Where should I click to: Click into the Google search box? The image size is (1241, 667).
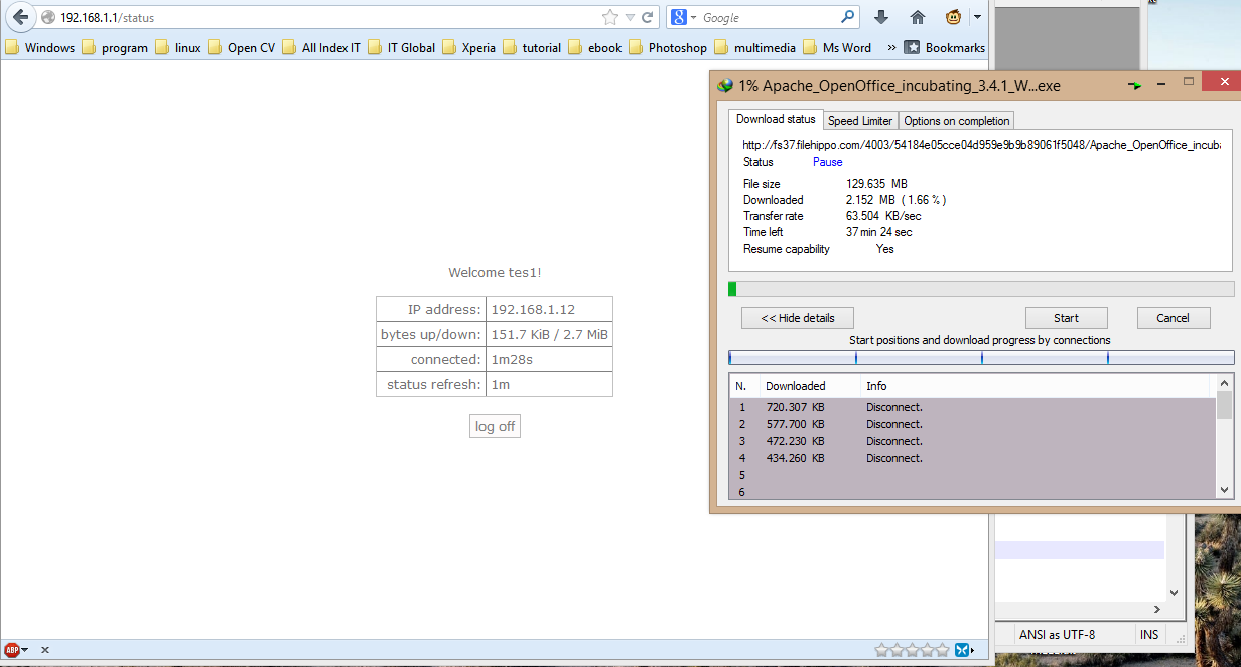tap(768, 17)
